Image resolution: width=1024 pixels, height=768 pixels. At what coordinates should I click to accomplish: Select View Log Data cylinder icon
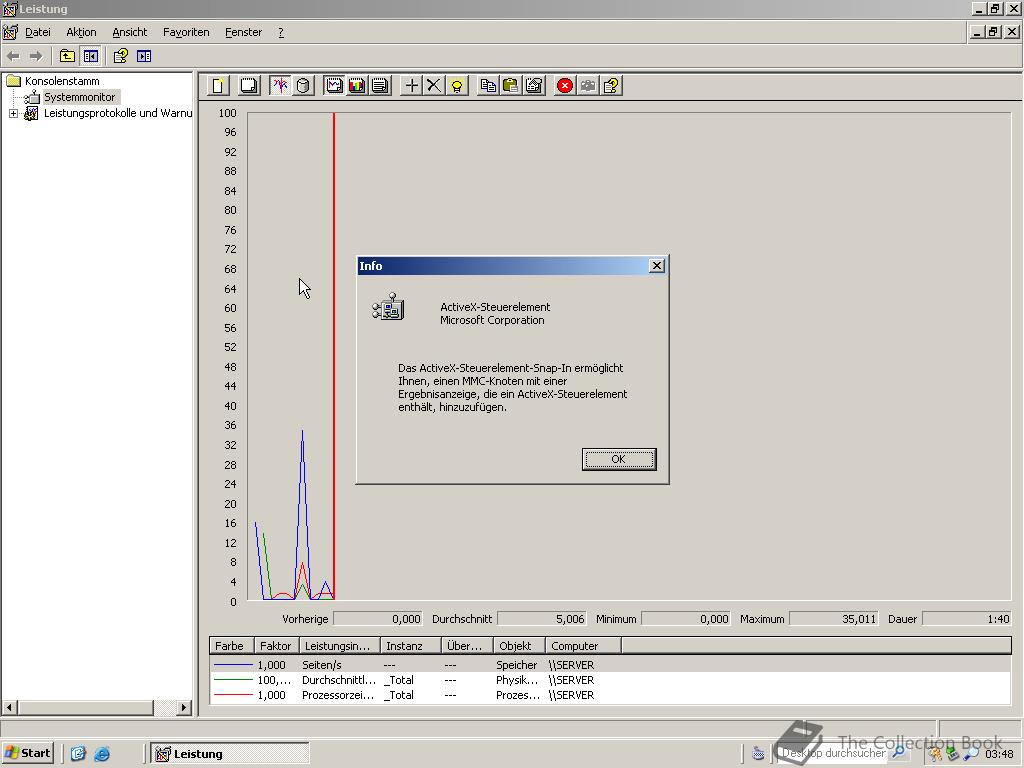pyautogui.click(x=302, y=86)
